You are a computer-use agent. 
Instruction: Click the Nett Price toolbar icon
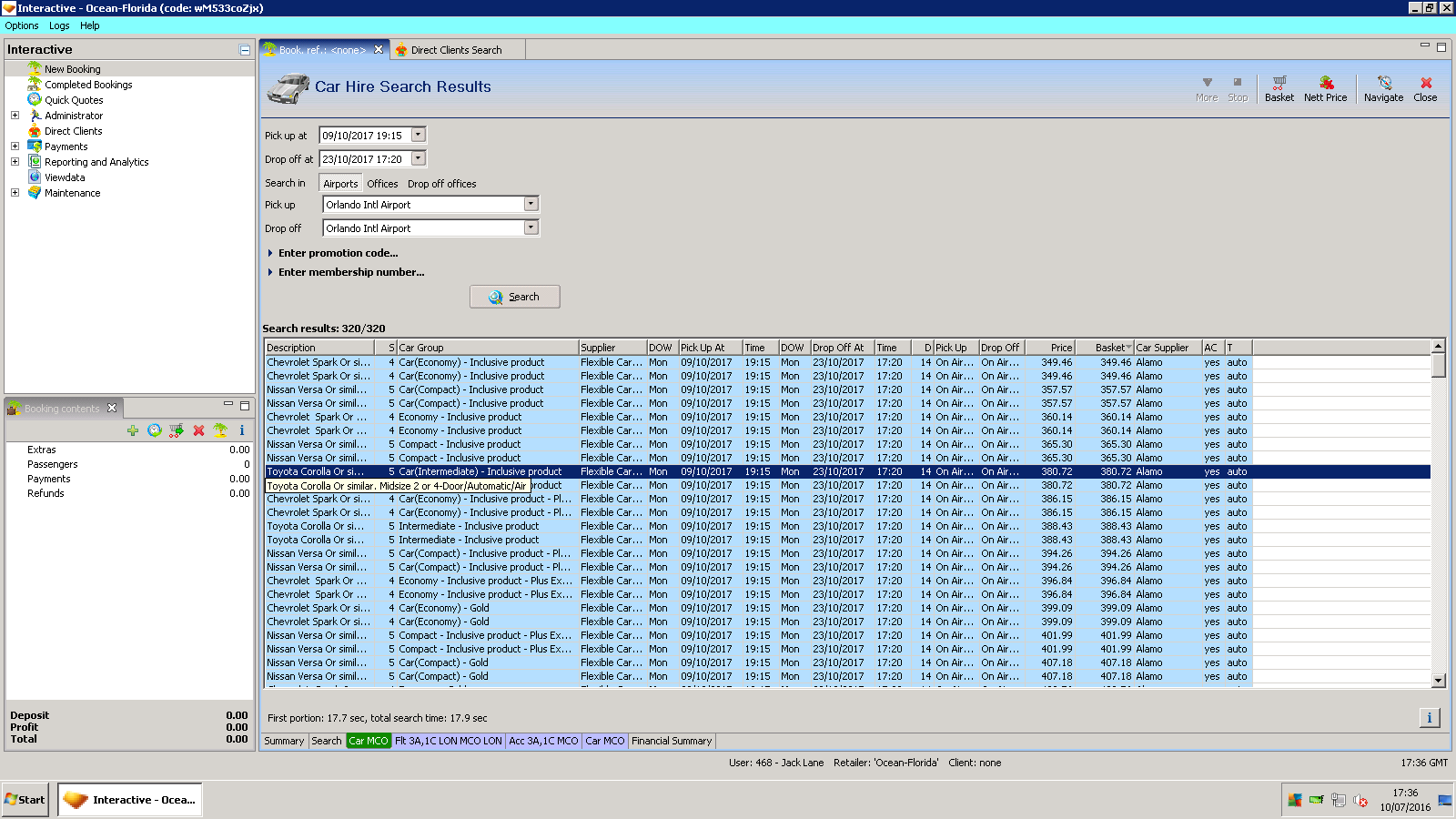click(1325, 83)
